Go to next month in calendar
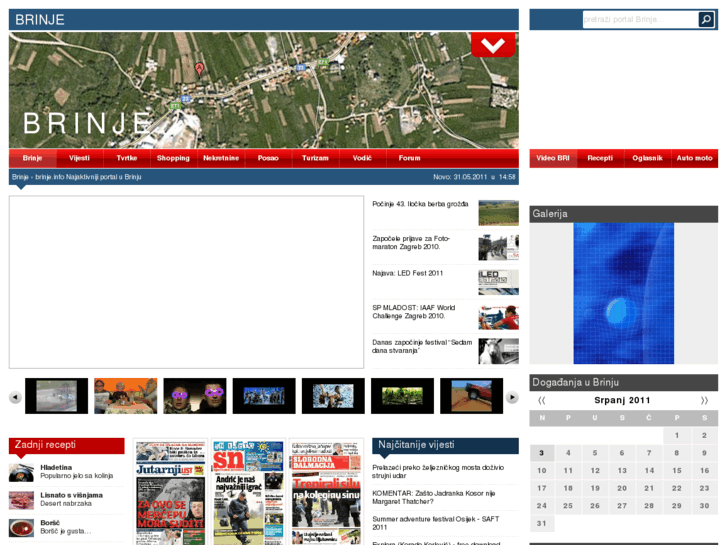Image resolution: width=727 pixels, height=545 pixels. [704, 400]
